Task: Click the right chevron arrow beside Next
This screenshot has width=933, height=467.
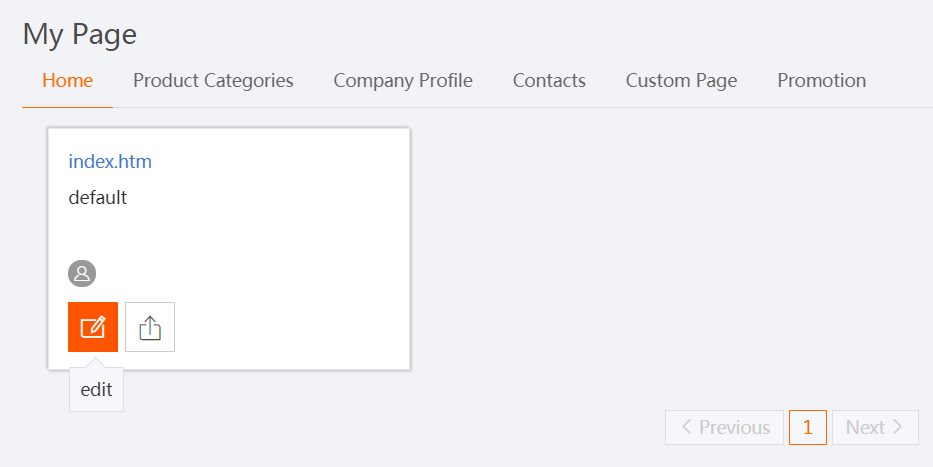Action: click(898, 428)
